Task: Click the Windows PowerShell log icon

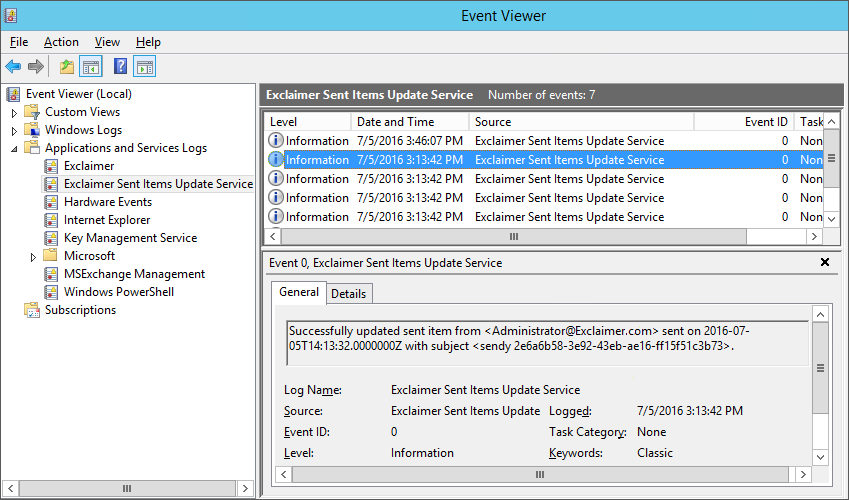Action: 51,292
